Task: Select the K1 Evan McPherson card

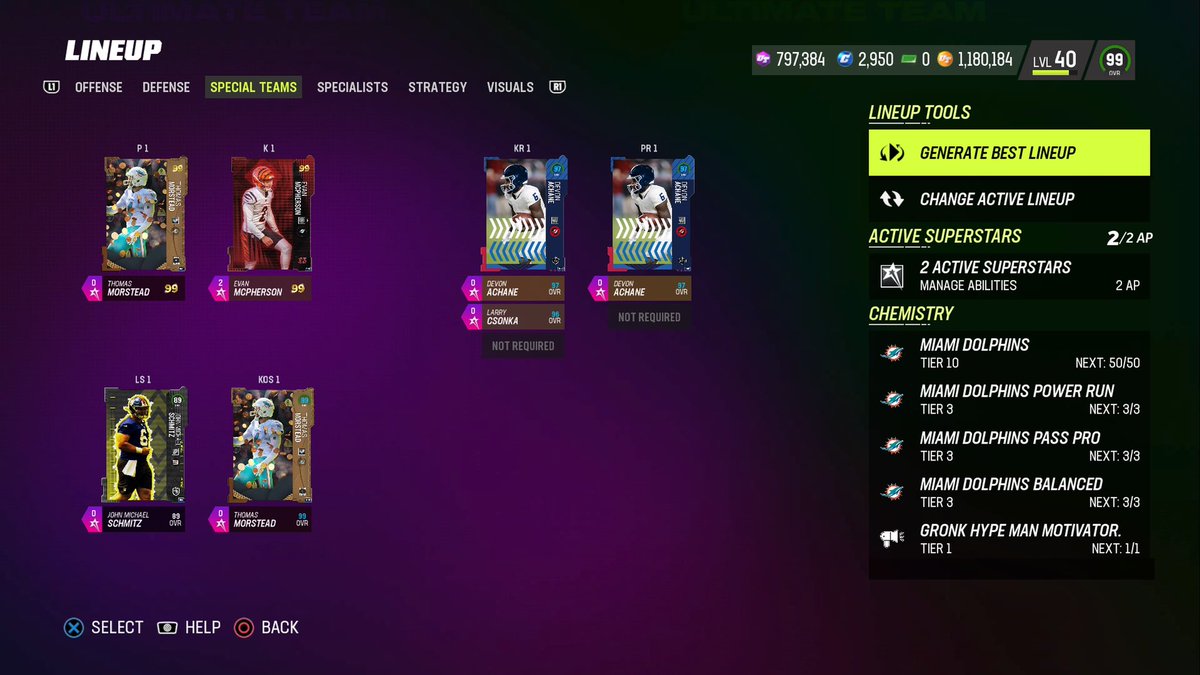Action: tap(271, 213)
